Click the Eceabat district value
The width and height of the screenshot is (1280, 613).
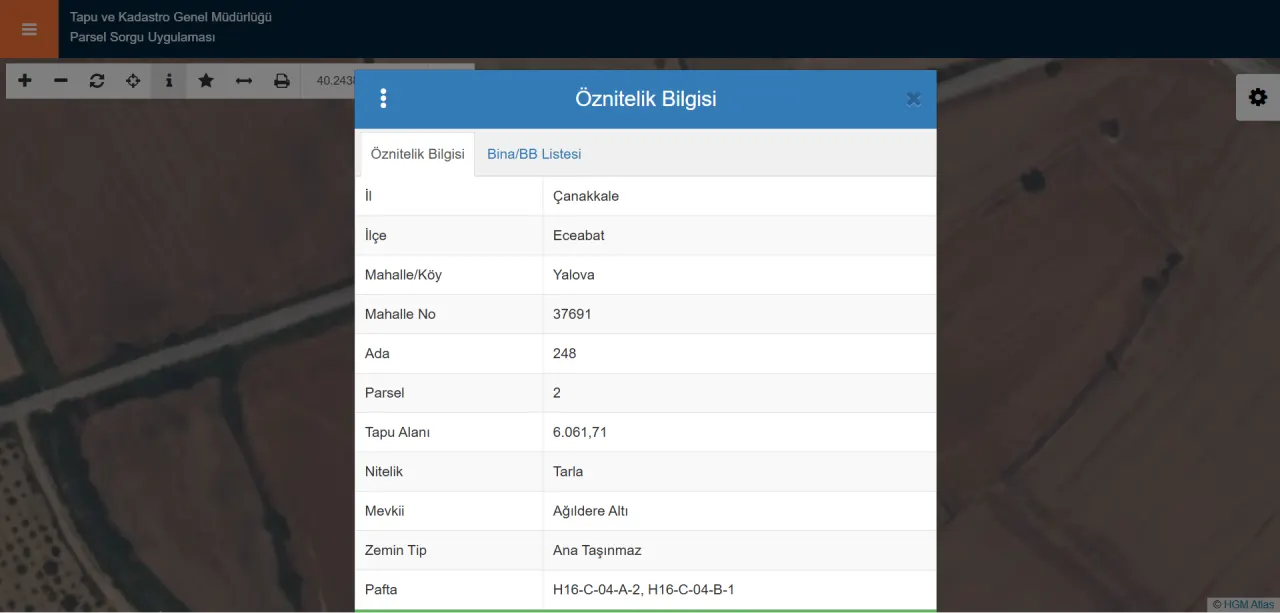click(x=579, y=235)
